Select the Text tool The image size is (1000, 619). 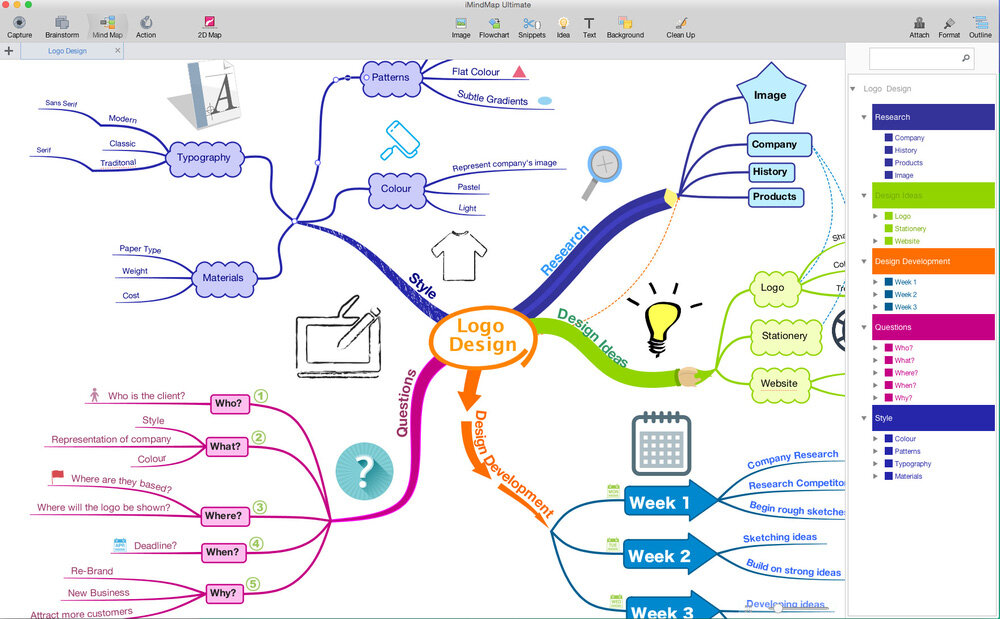point(589,27)
